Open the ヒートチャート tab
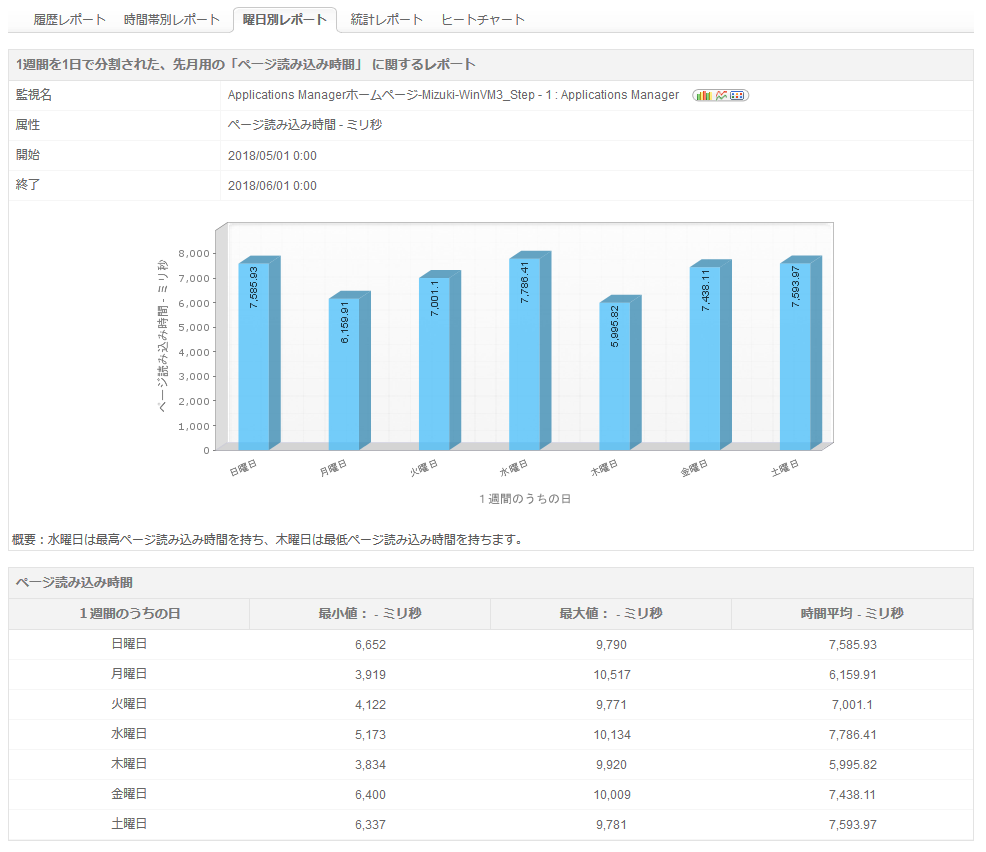 pyautogui.click(x=483, y=19)
